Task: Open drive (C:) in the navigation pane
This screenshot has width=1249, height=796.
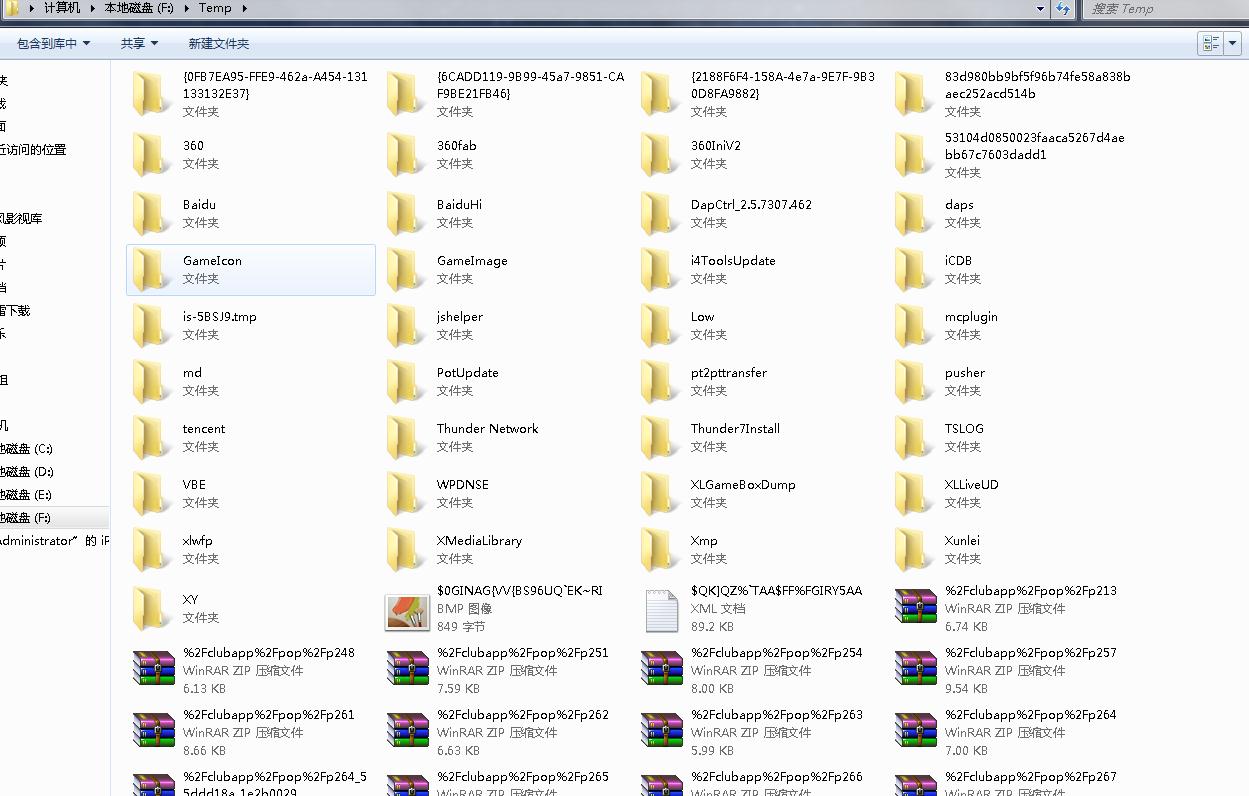Action: click(x=27, y=449)
